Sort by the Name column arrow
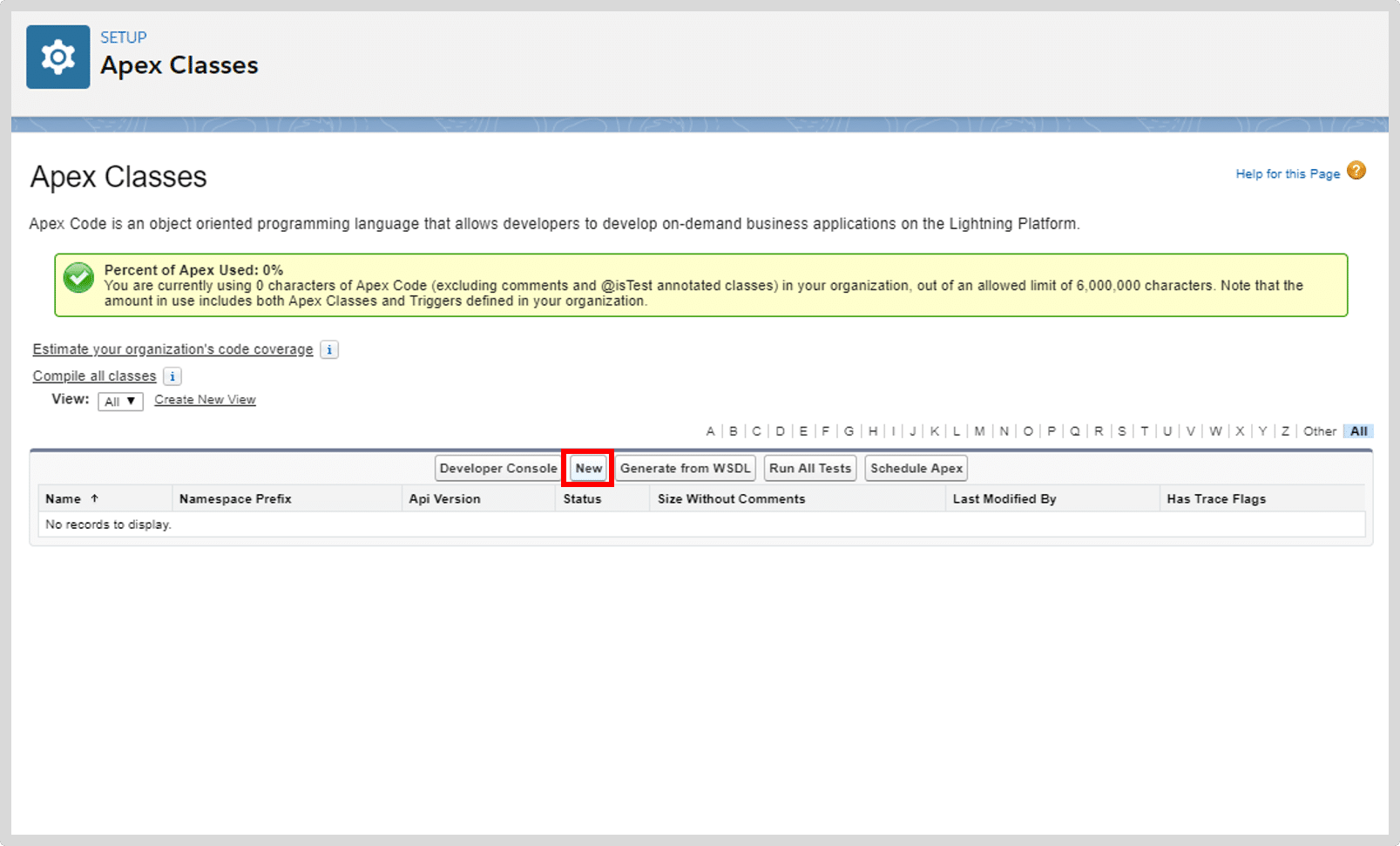The width and height of the screenshot is (1400, 846). [95, 498]
